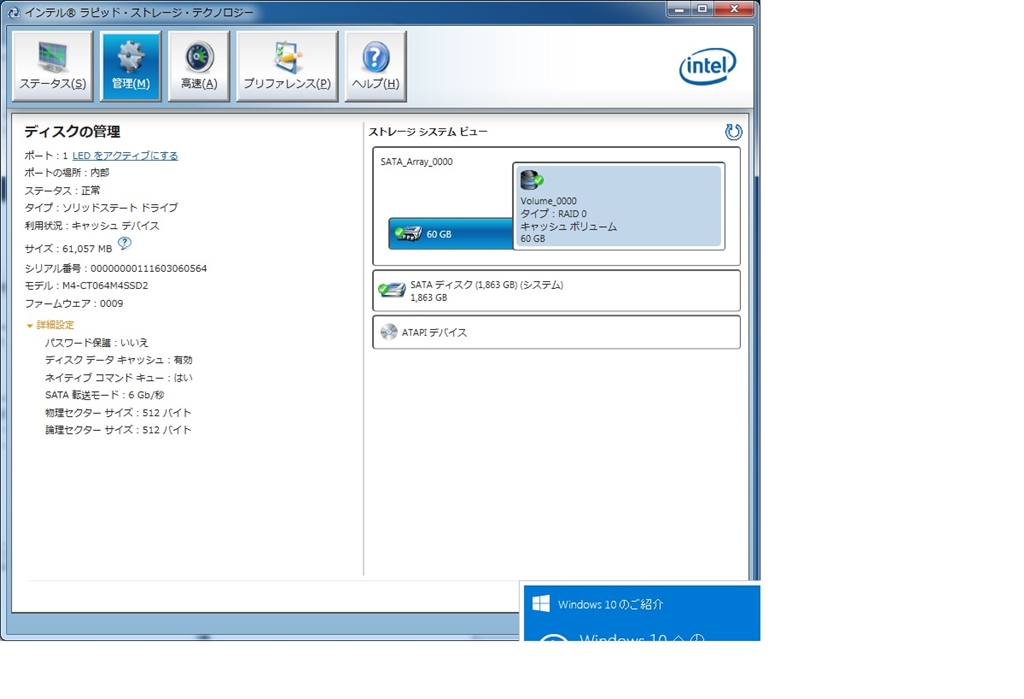Select the SATA ディスク (1,863 GB) system disk
Image resolution: width=1024 pixels, height=699 pixels.
[556, 291]
